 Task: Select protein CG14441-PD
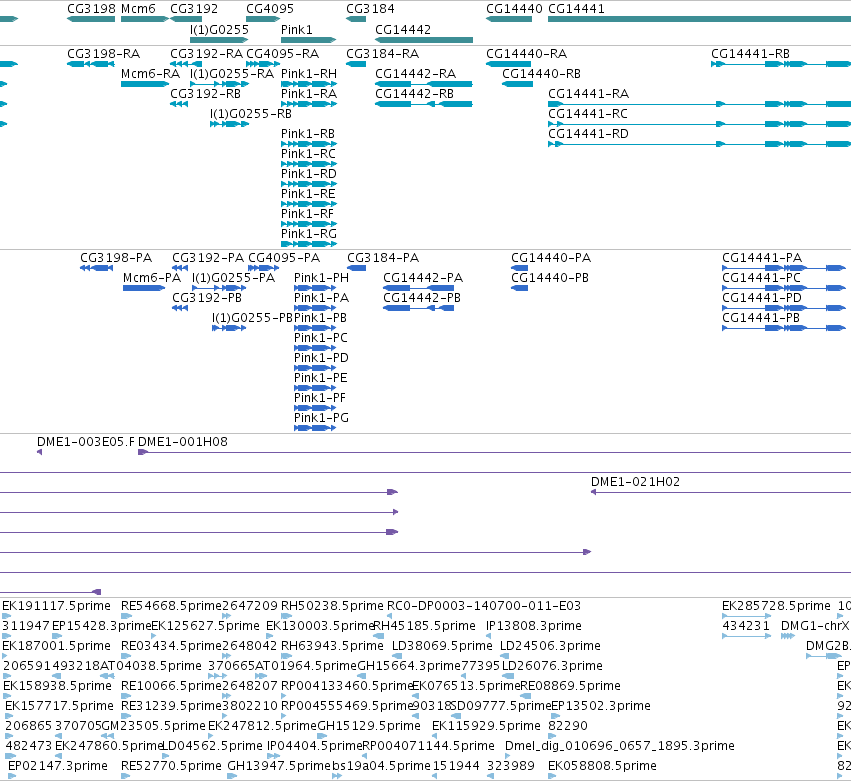coord(761,298)
